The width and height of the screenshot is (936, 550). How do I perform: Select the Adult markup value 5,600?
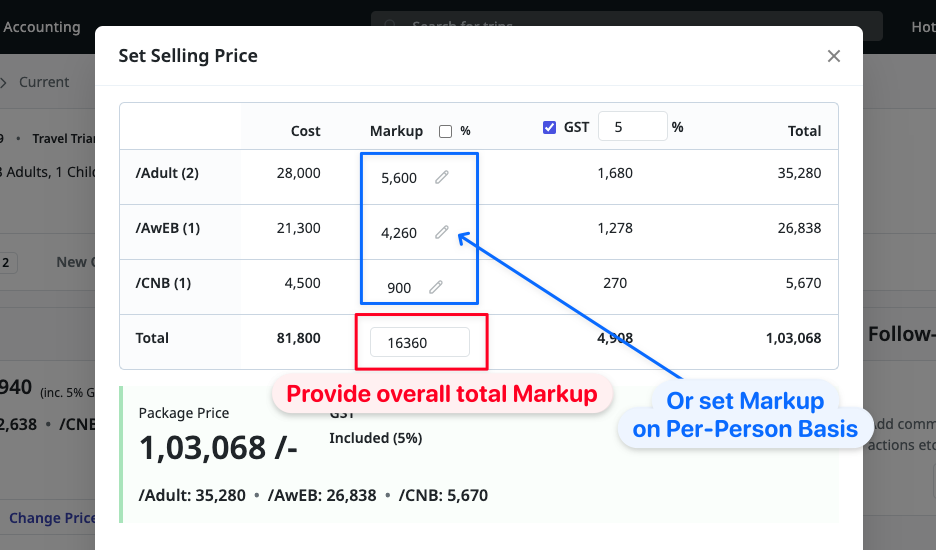click(399, 178)
